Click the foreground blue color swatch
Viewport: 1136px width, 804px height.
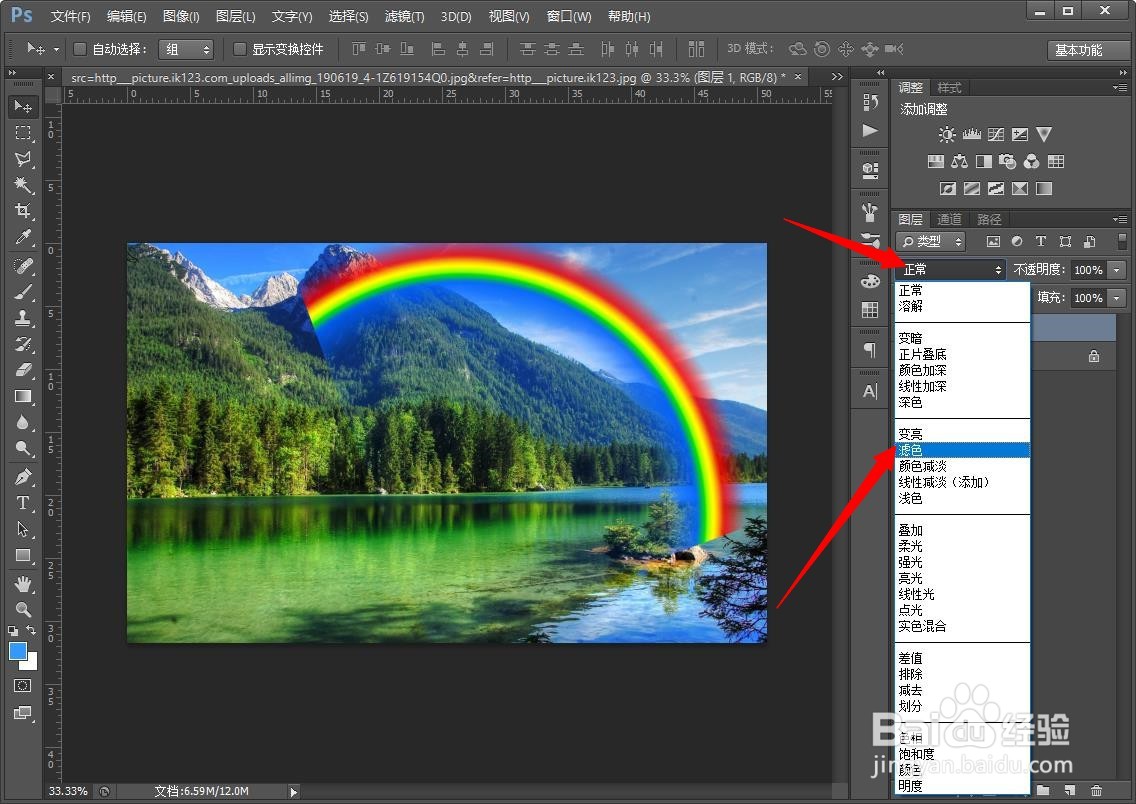(x=17, y=651)
